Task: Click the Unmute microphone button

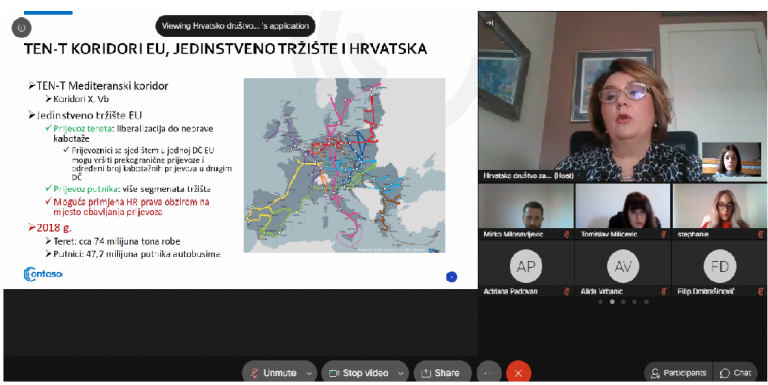Action: point(274,373)
